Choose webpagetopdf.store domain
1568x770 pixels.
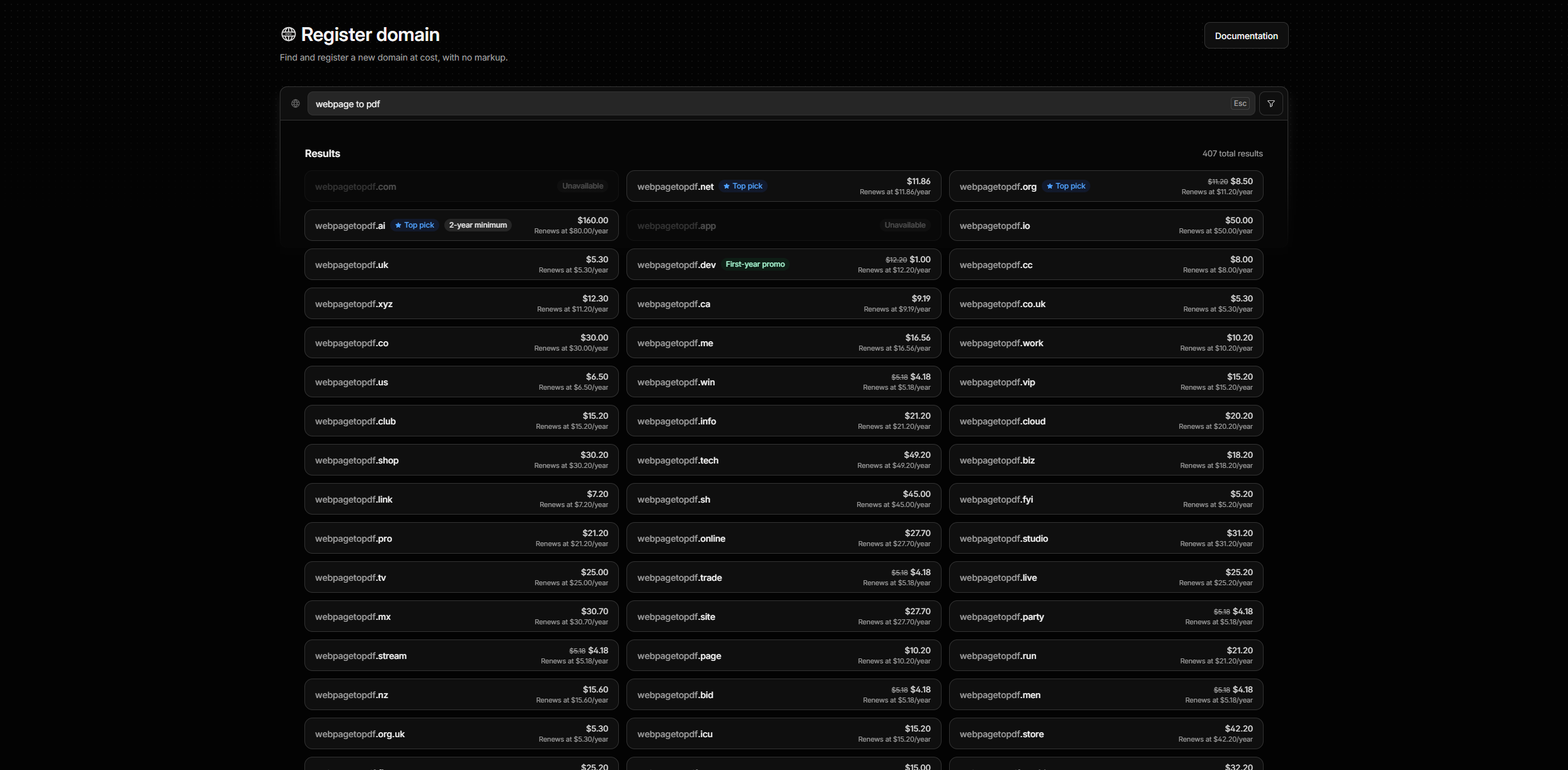(x=1106, y=733)
